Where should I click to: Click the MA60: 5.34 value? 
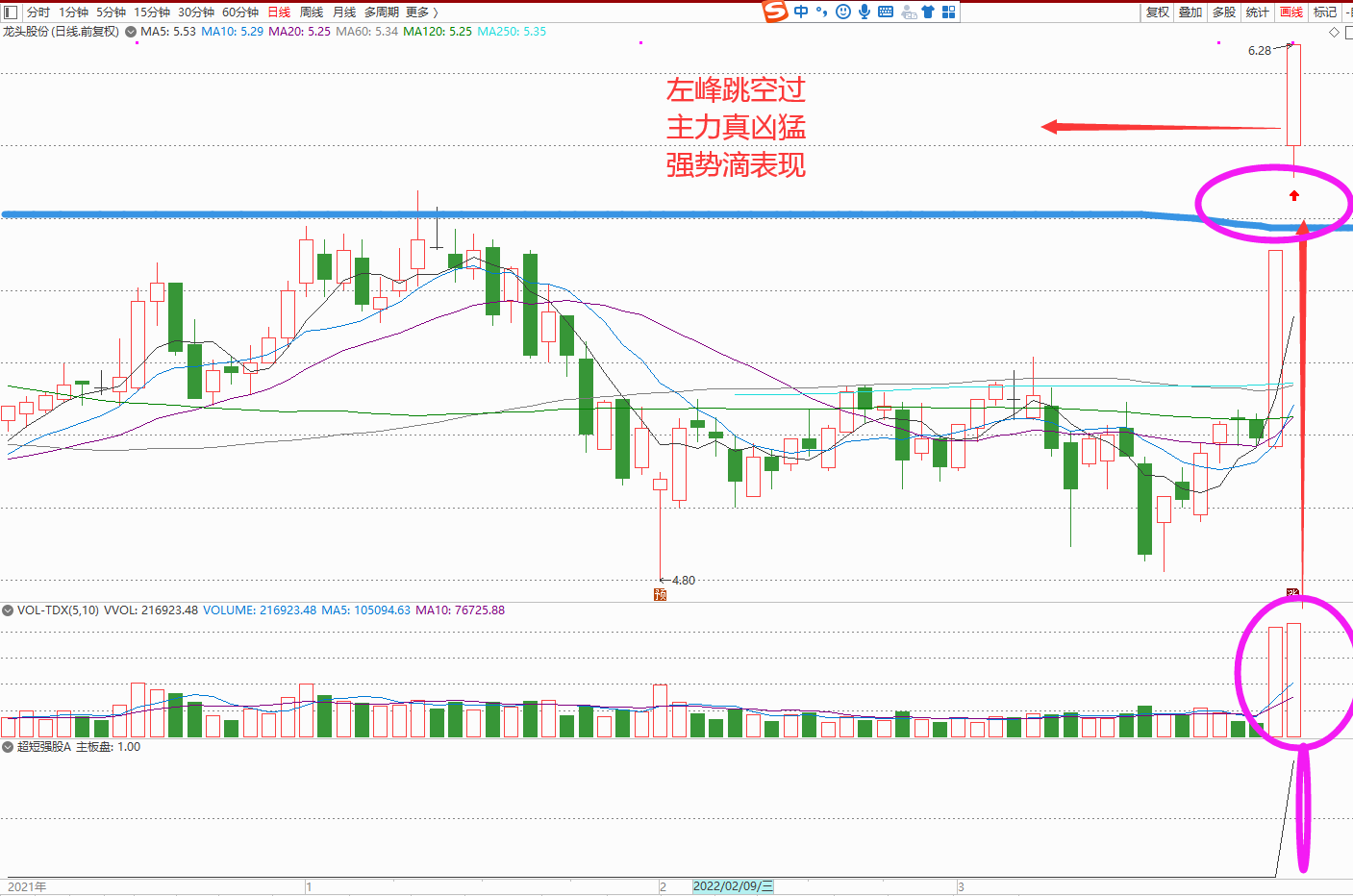click(366, 32)
